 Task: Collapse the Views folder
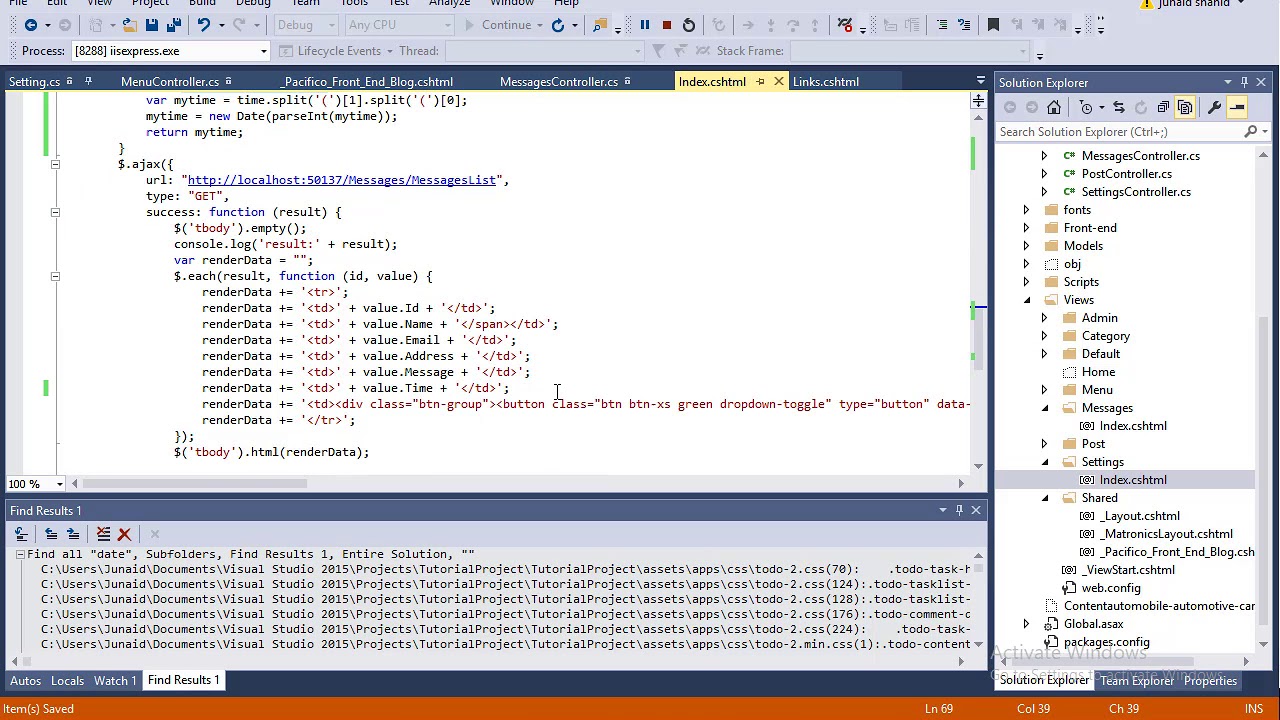[1026, 300]
